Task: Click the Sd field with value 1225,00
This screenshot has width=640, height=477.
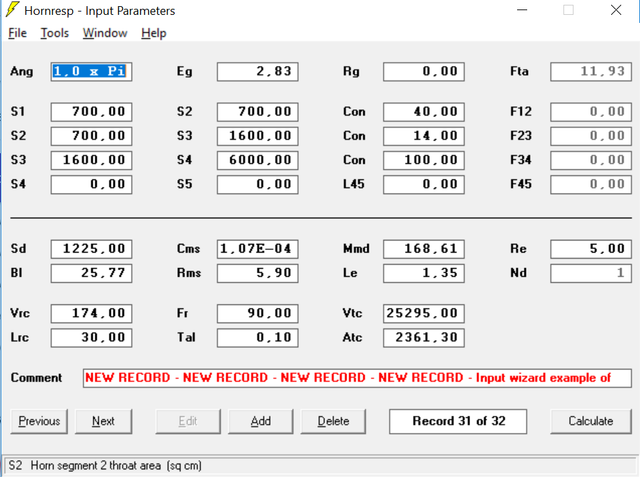Action: point(91,249)
